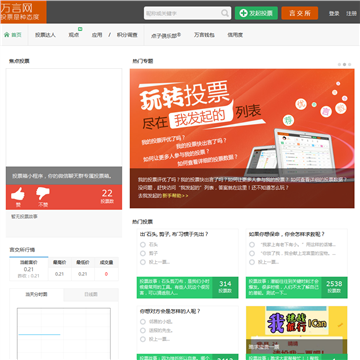Click the 22 投票数 counter
The image size is (360, 360).
[107, 196]
